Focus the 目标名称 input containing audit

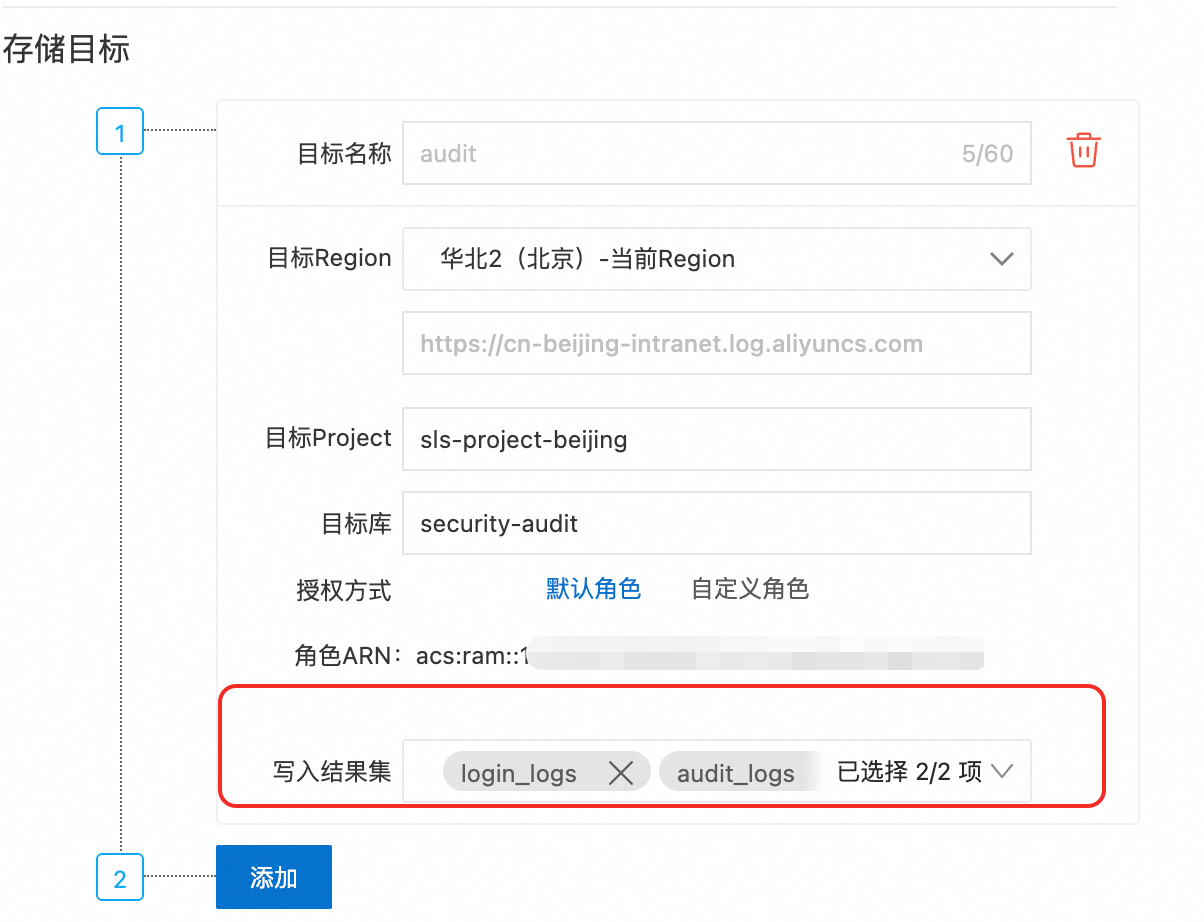click(716, 154)
